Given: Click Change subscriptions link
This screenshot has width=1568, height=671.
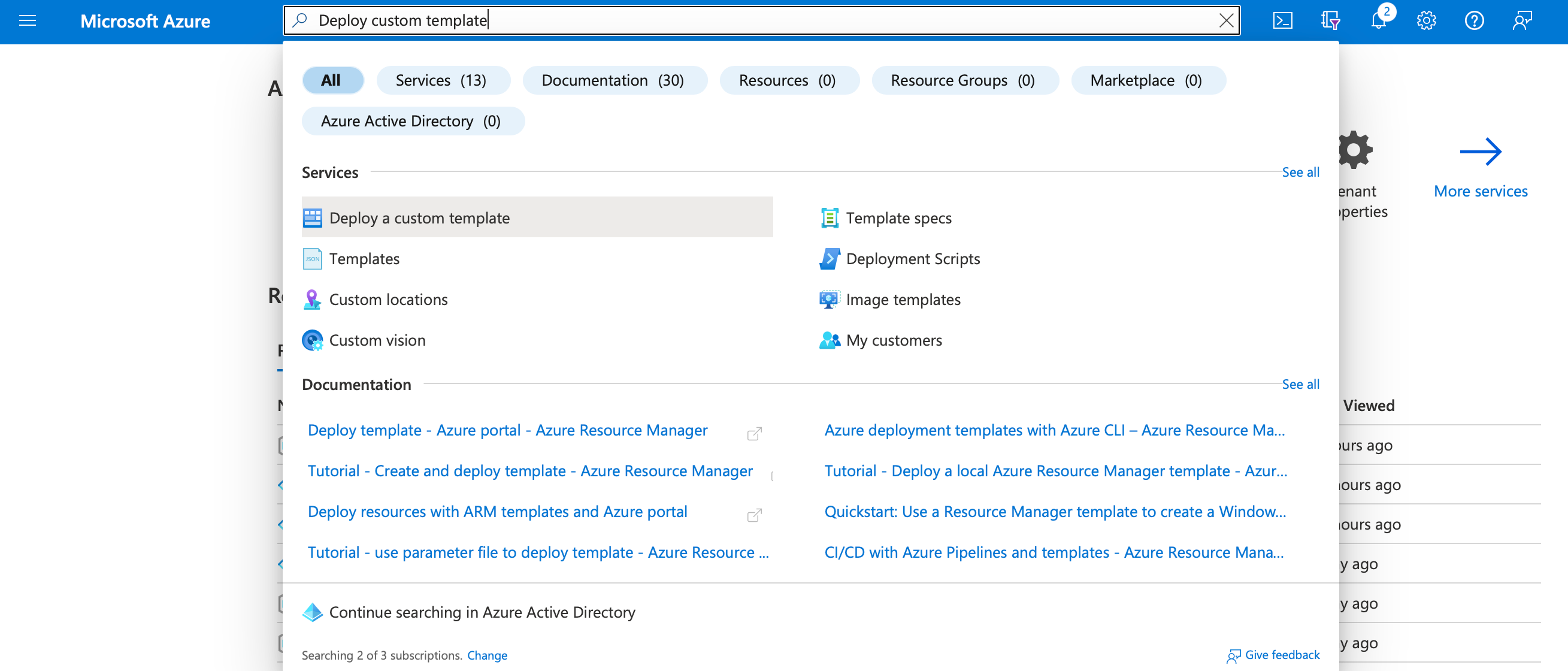Looking at the screenshot, I should coord(486,655).
